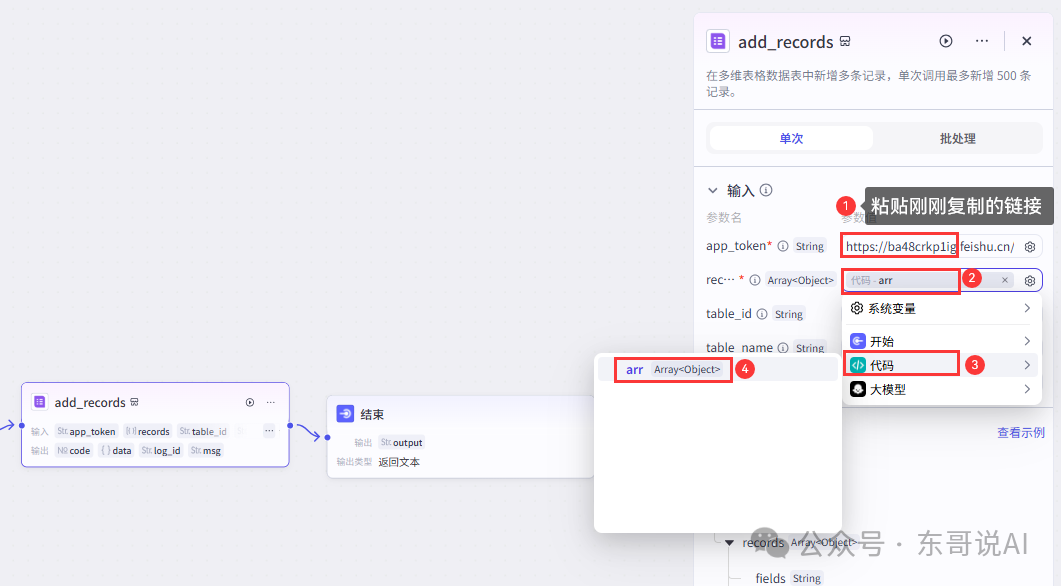Click add_records node icon on canvas
The height and width of the screenshot is (586, 1061).
click(x=40, y=402)
